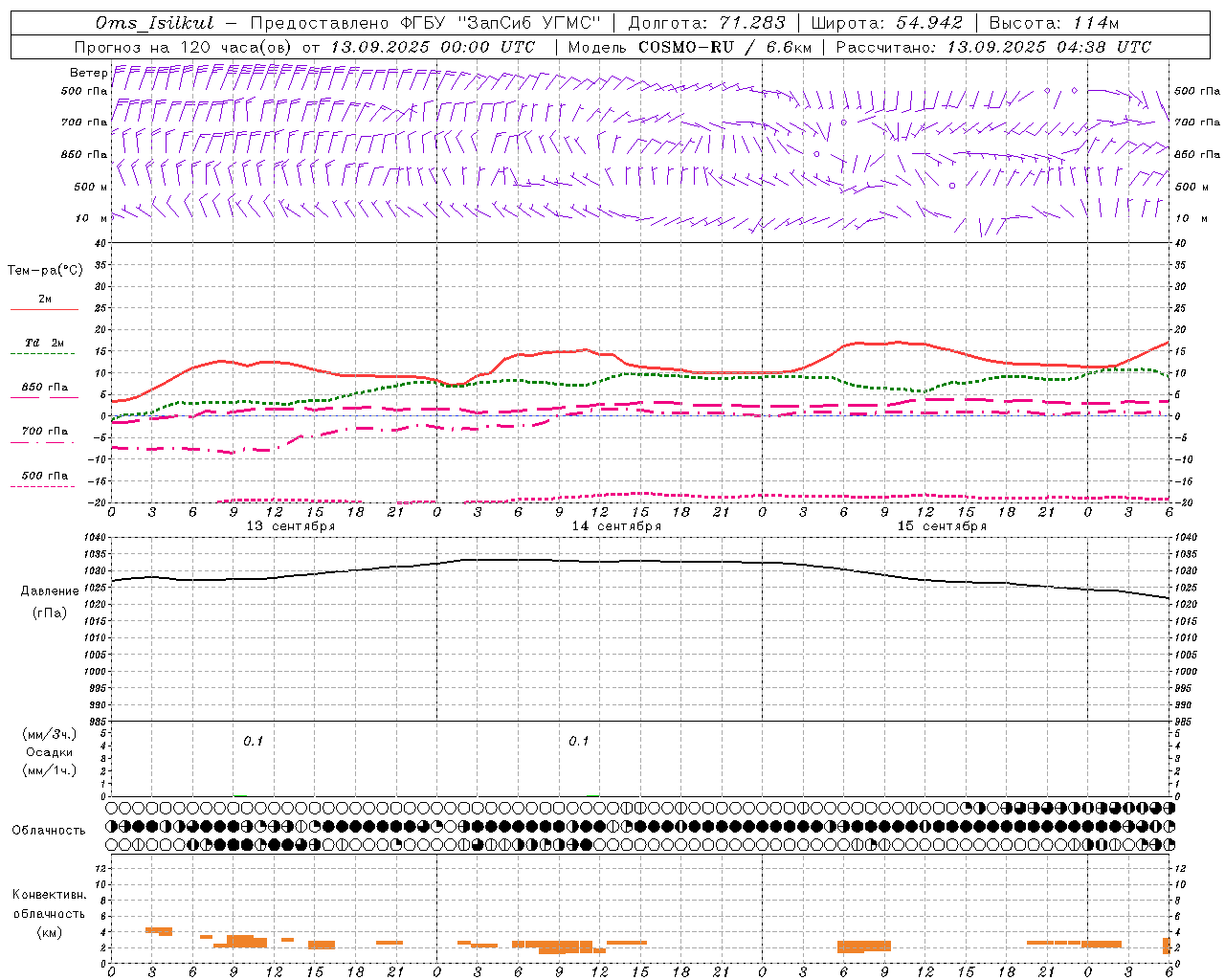Click the 15 сентября date label

942,525
